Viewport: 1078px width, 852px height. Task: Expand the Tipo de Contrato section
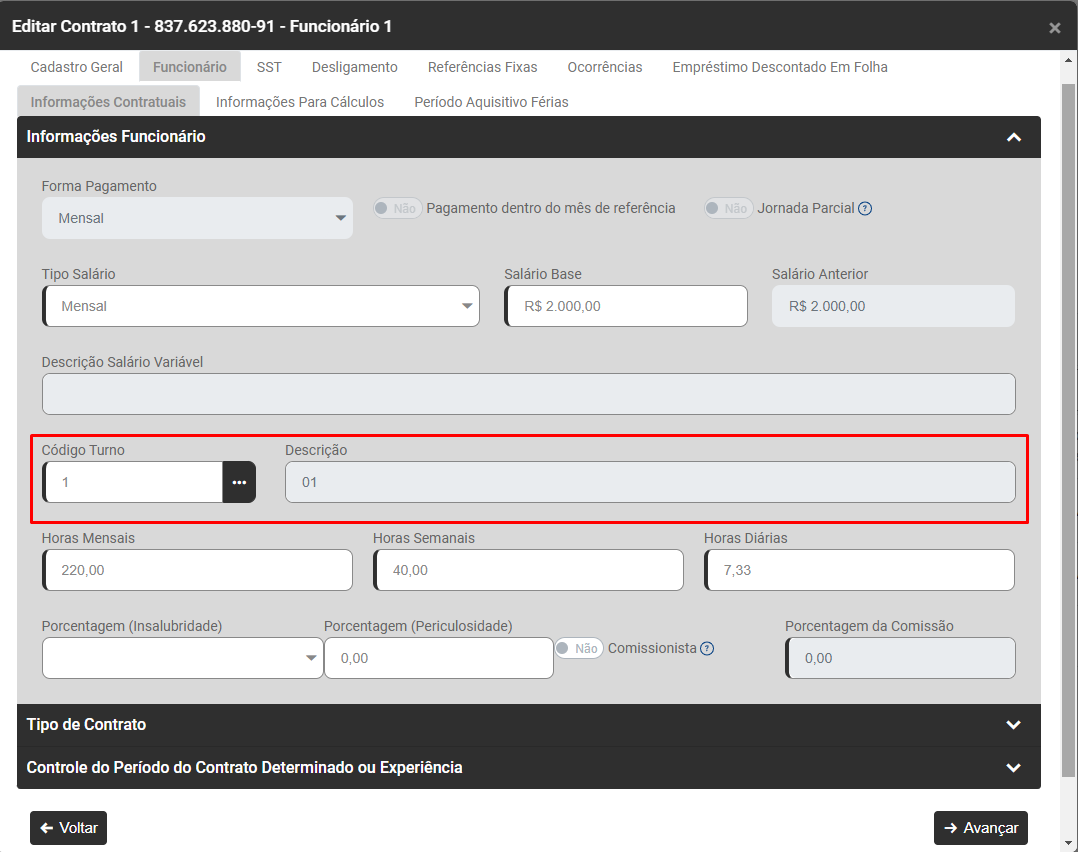click(x=1013, y=725)
